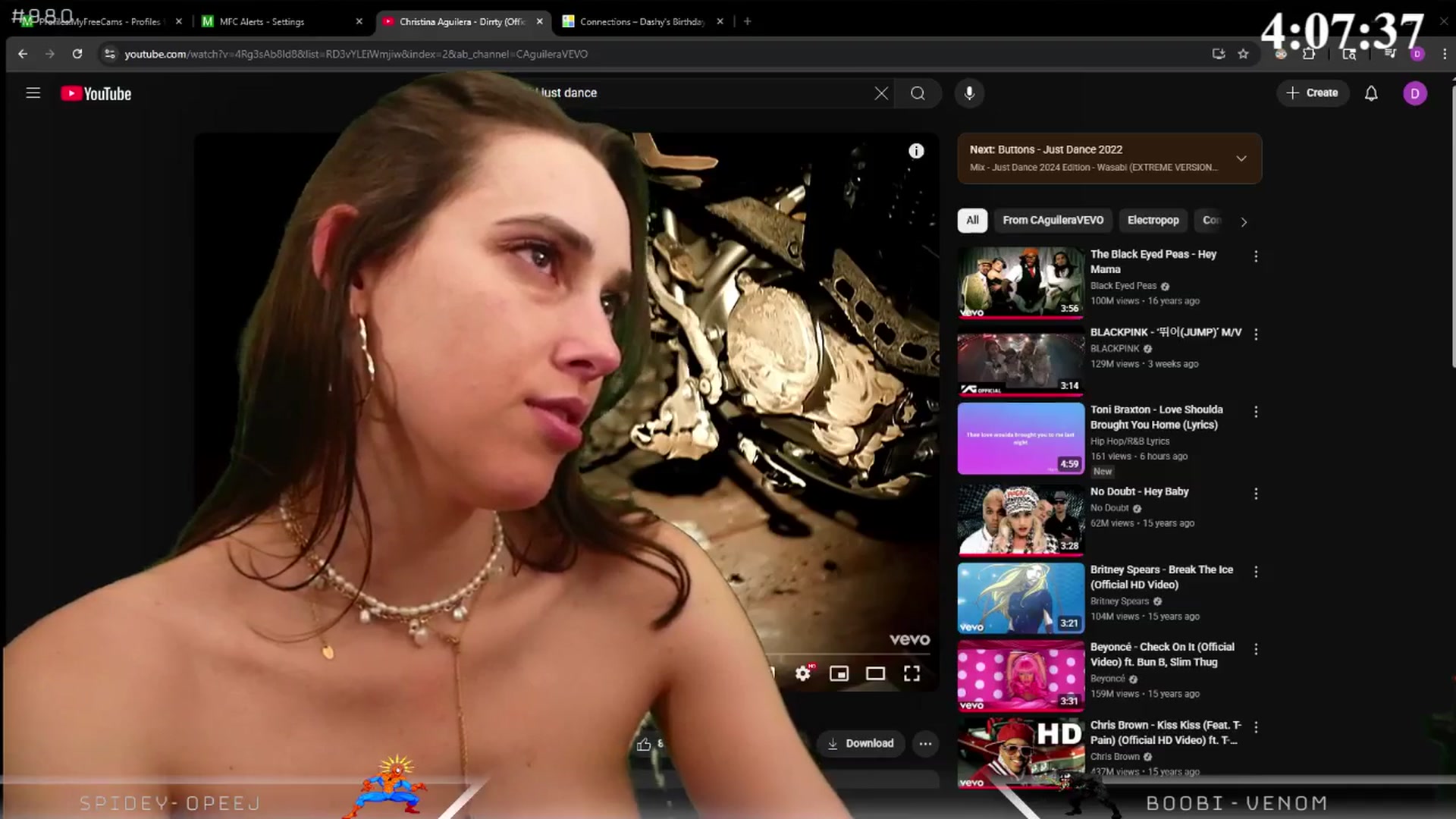Open the video player settings gear
This screenshot has height=819, width=1456.
(x=803, y=673)
